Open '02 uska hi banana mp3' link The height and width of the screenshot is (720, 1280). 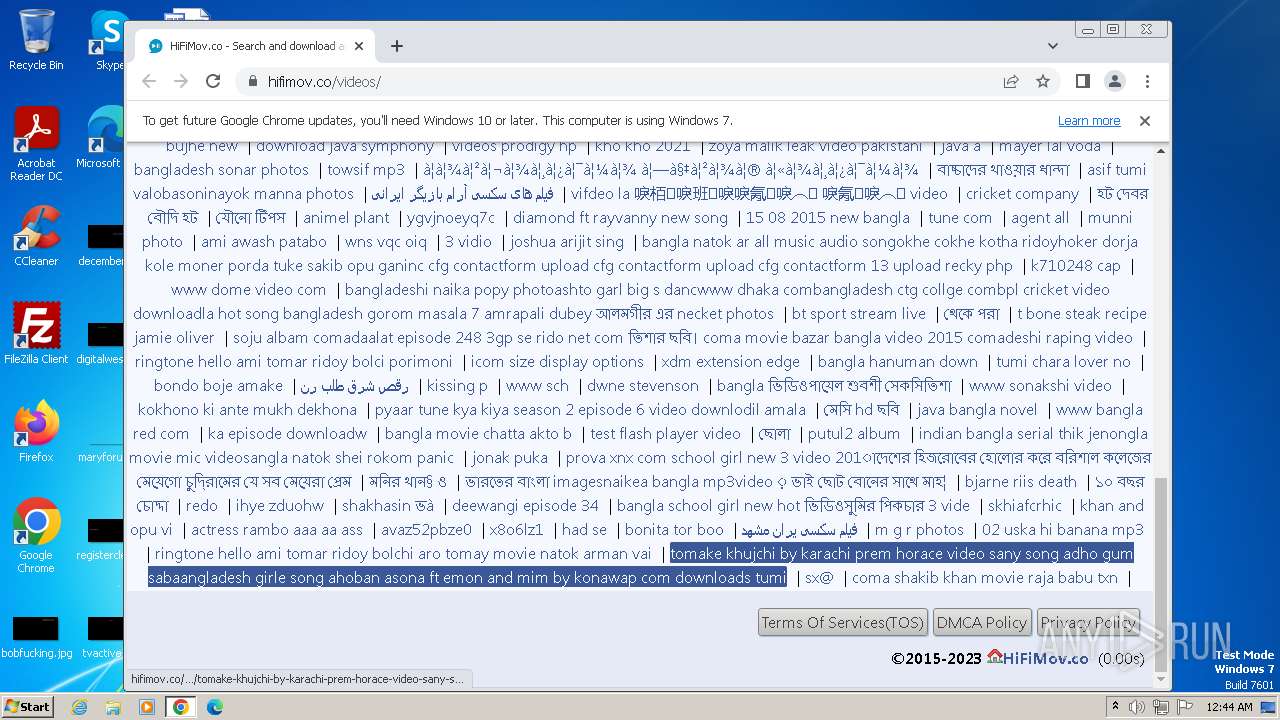point(1063,529)
